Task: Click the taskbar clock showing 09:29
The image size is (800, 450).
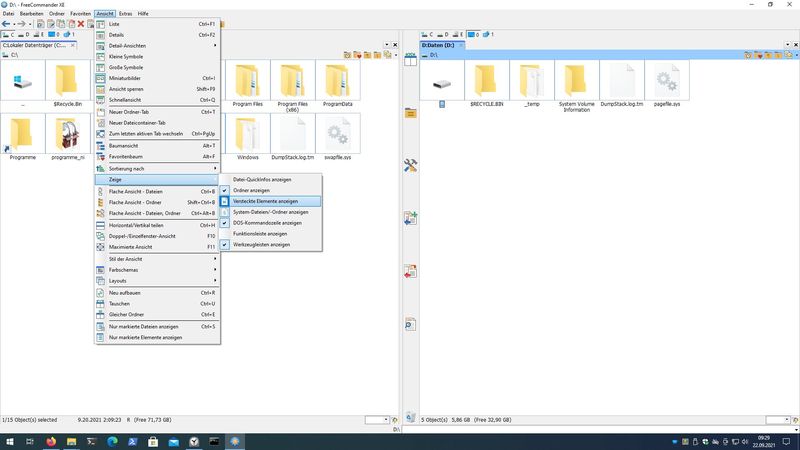Action: coord(763,441)
